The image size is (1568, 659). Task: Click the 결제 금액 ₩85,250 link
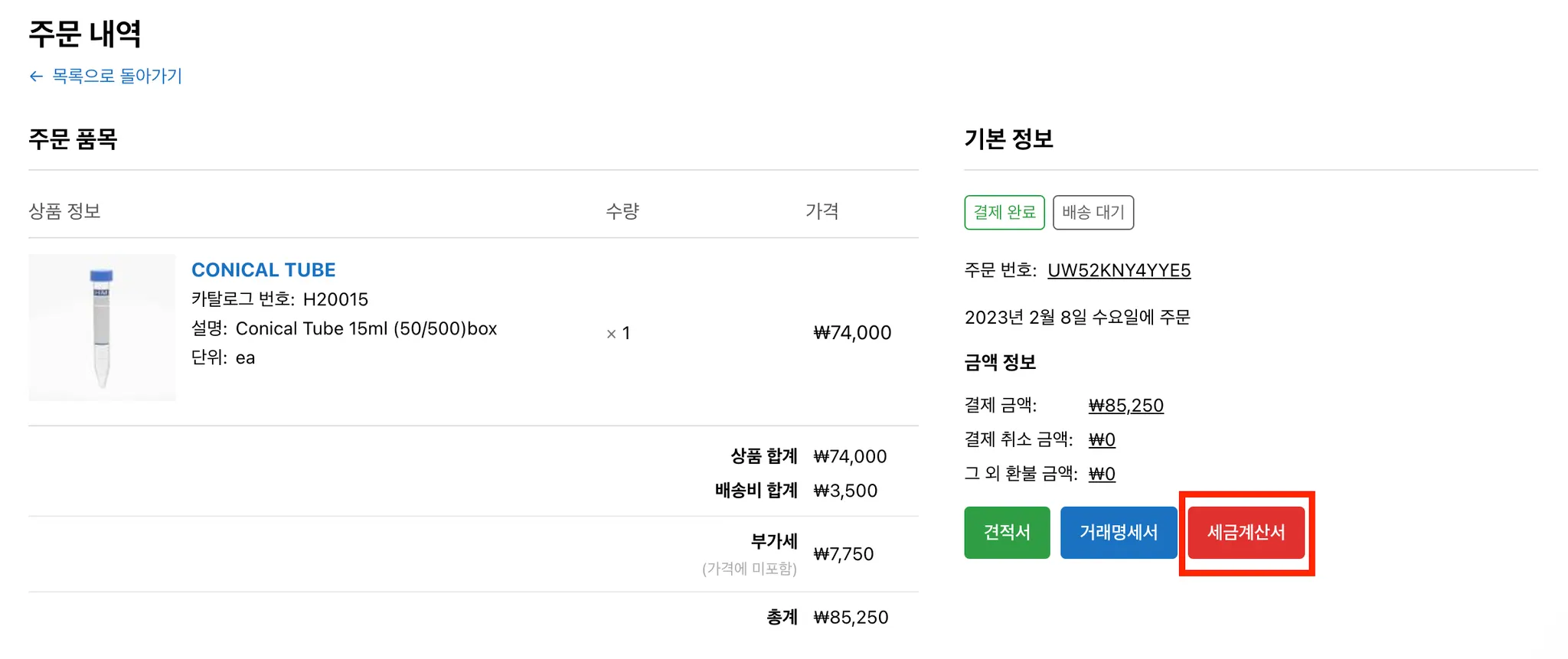[x=1125, y=406]
